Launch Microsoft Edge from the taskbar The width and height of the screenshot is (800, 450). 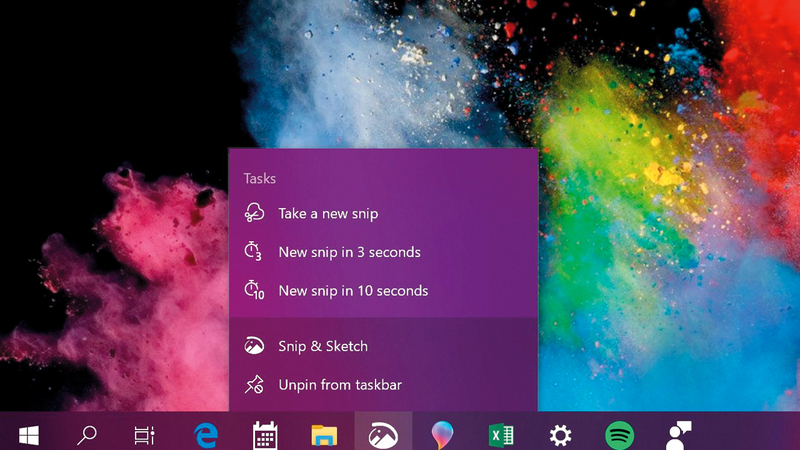point(206,435)
